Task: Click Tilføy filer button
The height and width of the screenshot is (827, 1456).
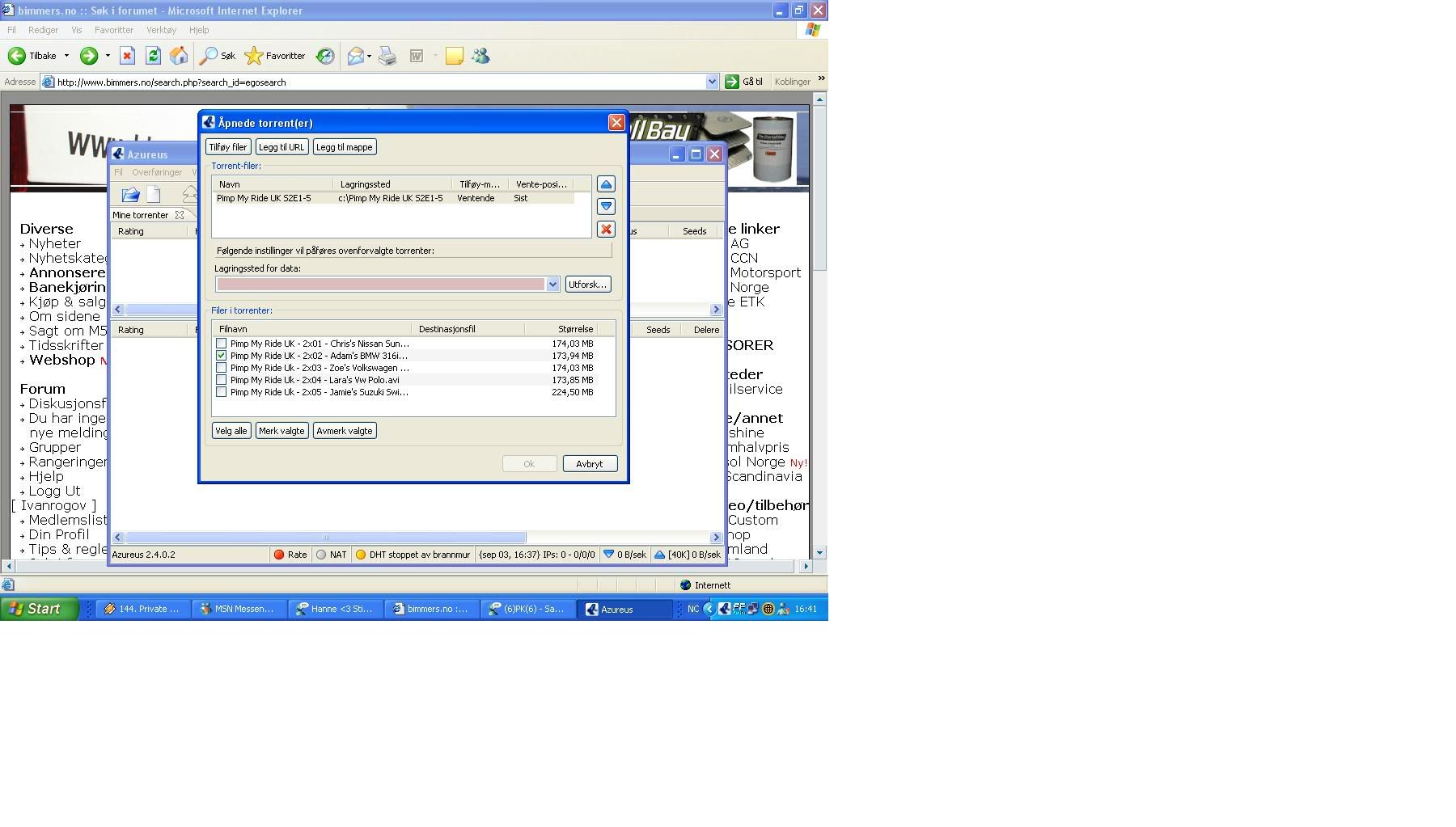Action: (228, 147)
